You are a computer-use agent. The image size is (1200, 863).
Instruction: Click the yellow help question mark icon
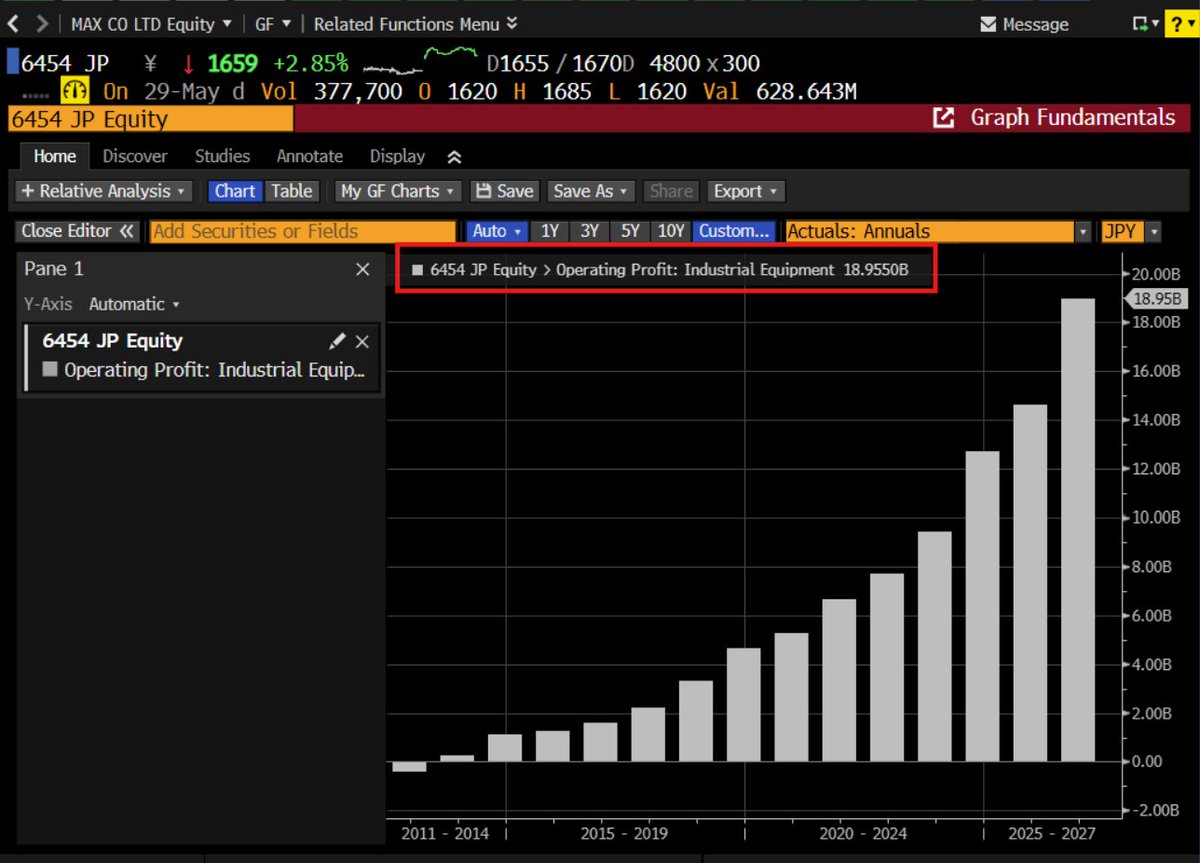click(x=1180, y=24)
